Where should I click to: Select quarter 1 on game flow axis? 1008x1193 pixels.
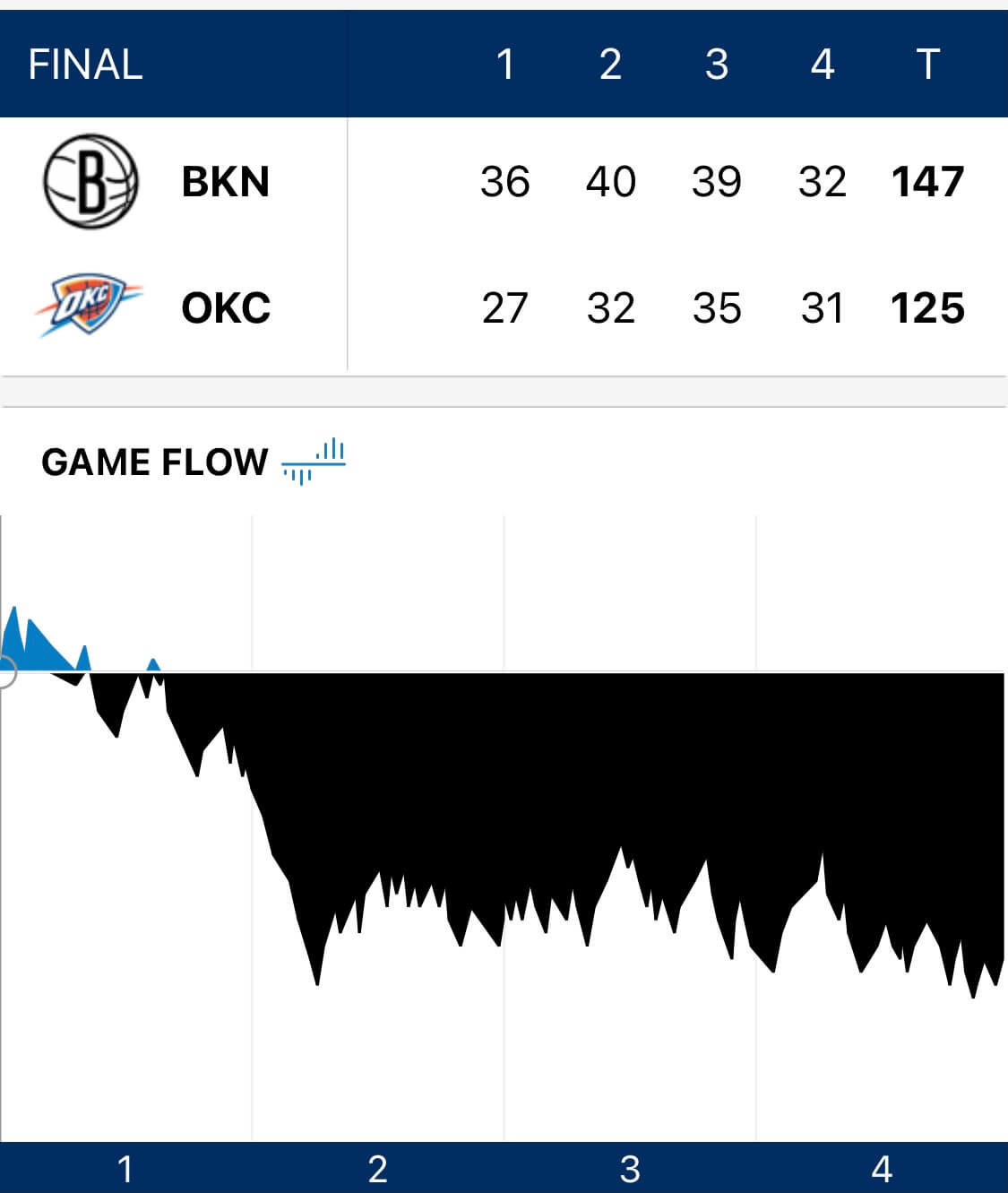(x=125, y=1169)
